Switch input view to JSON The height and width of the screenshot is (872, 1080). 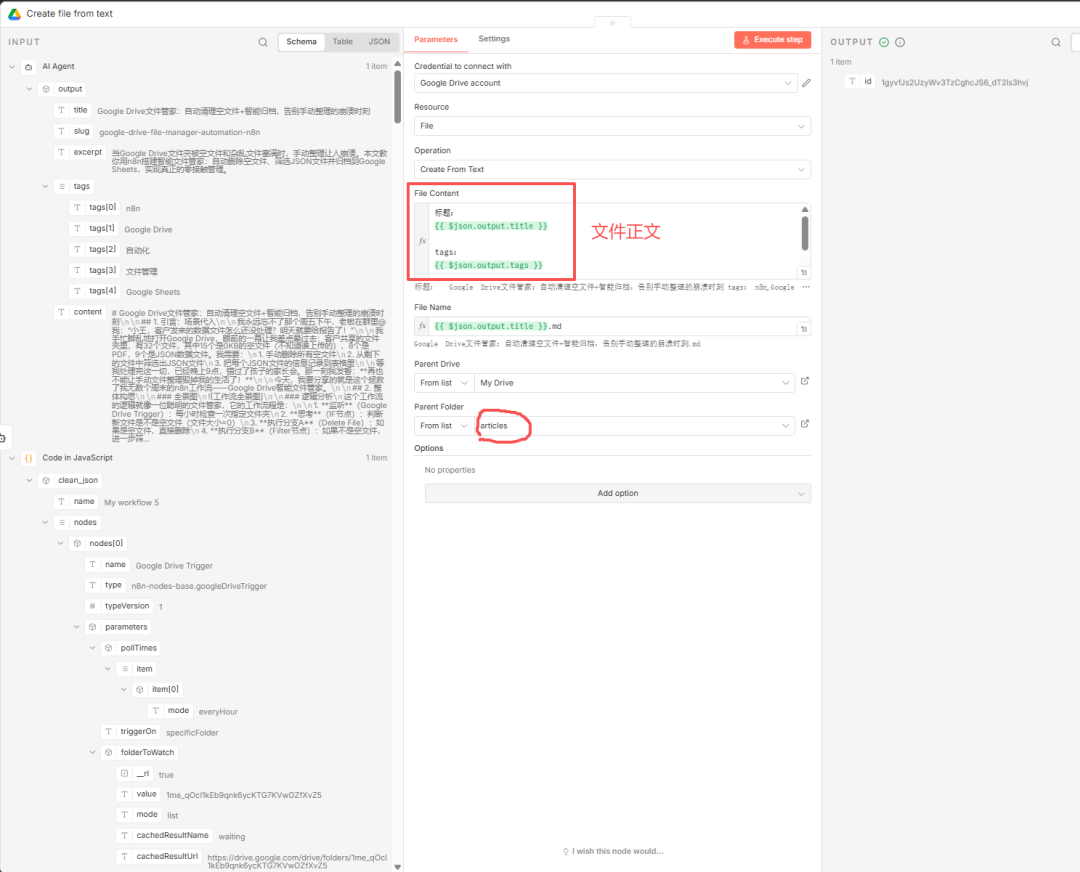(379, 42)
